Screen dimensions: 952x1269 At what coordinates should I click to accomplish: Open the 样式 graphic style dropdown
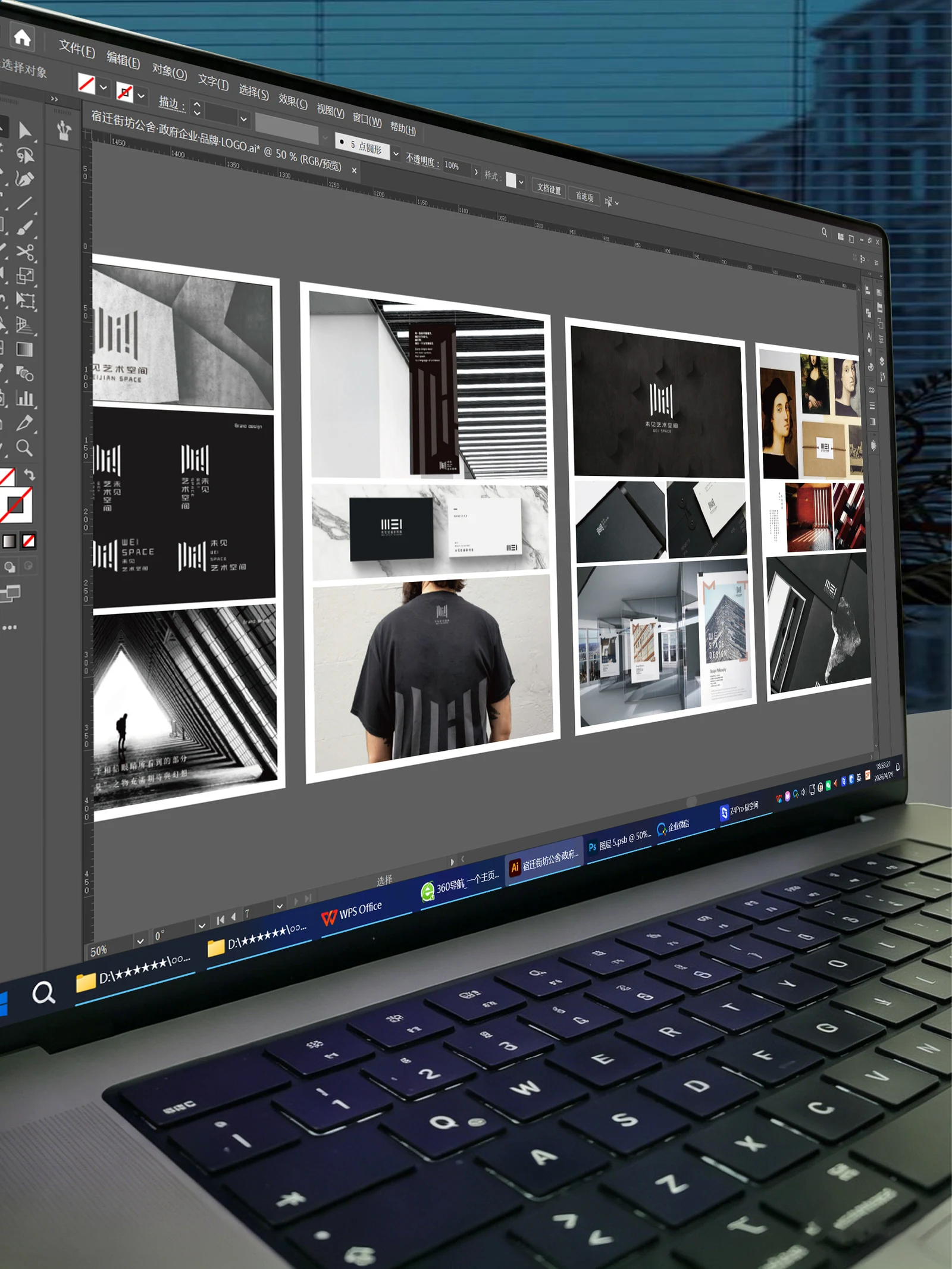click(x=521, y=182)
